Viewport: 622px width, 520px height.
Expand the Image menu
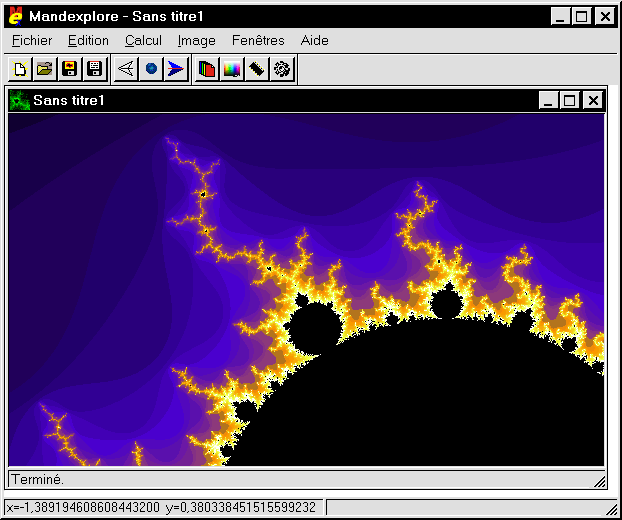click(x=196, y=41)
